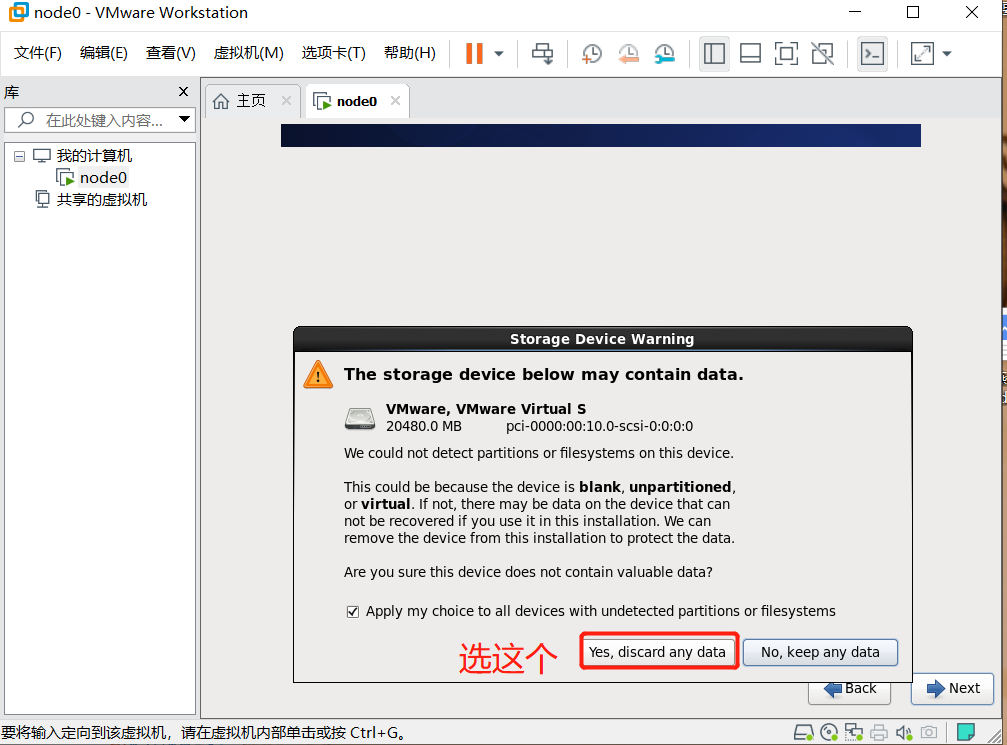The image size is (1007, 745).
Task: Open the 选项卡(T) menu
Action: tap(333, 53)
